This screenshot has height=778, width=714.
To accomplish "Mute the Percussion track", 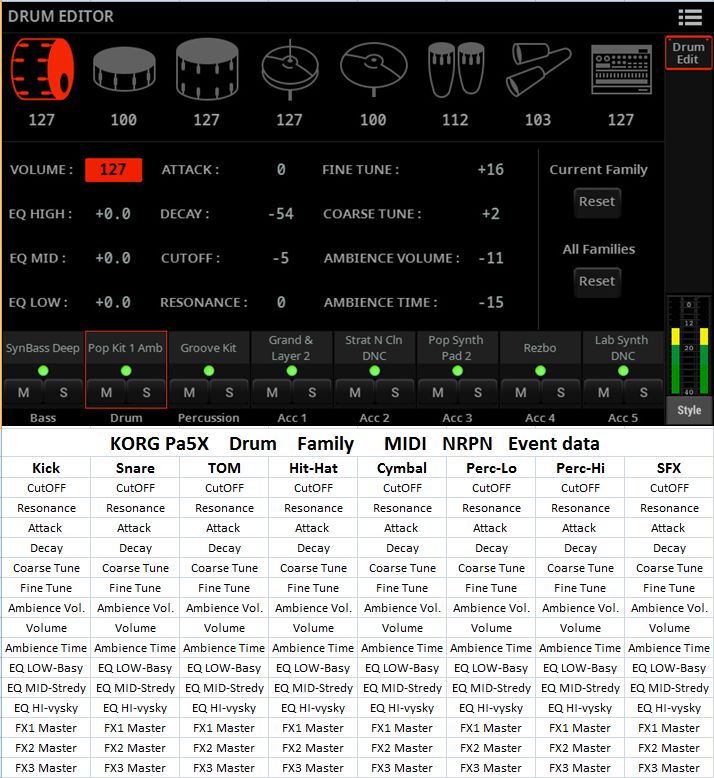I will pyautogui.click(x=189, y=393).
